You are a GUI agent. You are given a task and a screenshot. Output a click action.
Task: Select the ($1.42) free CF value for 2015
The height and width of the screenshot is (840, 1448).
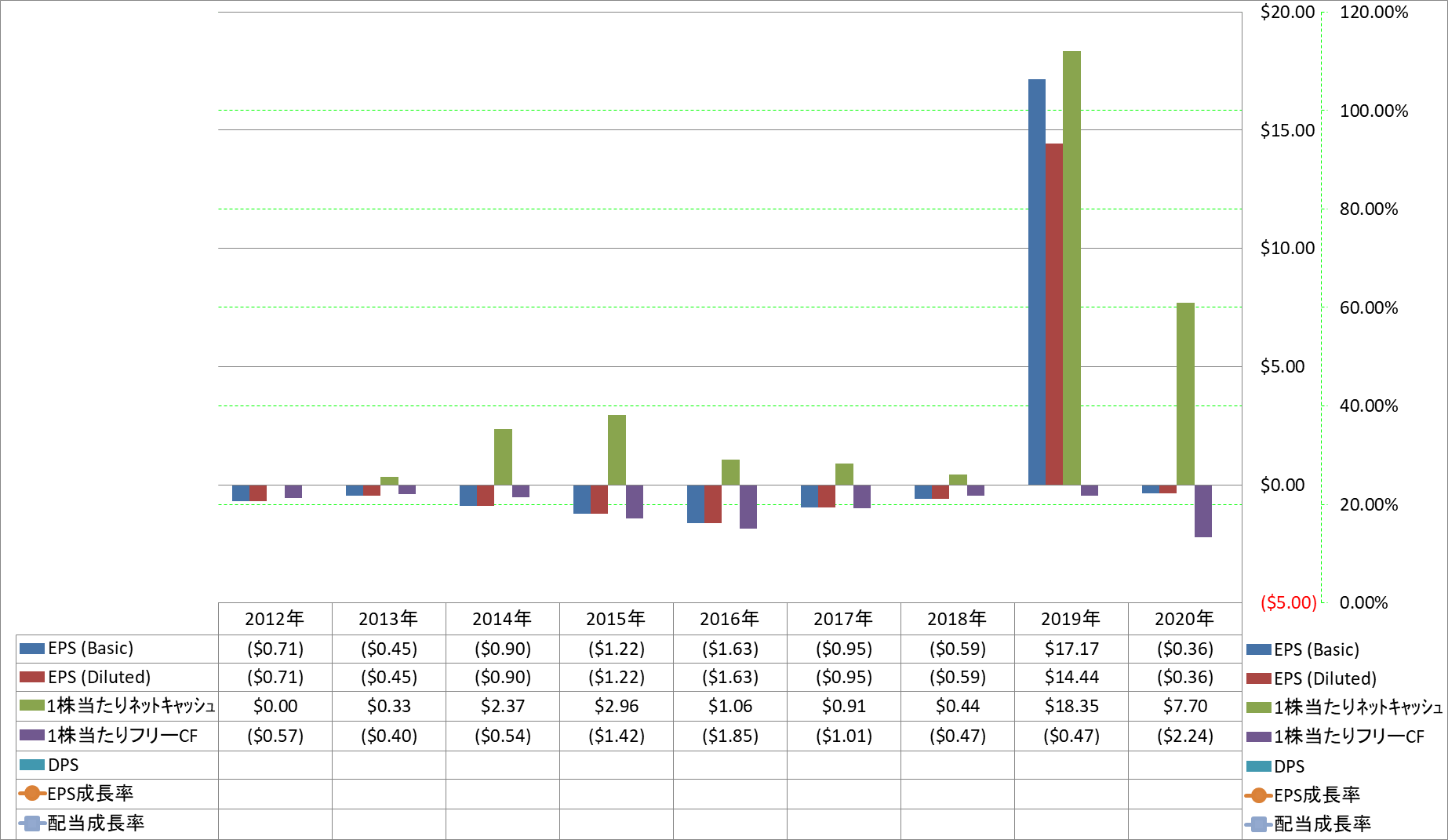coord(617,736)
